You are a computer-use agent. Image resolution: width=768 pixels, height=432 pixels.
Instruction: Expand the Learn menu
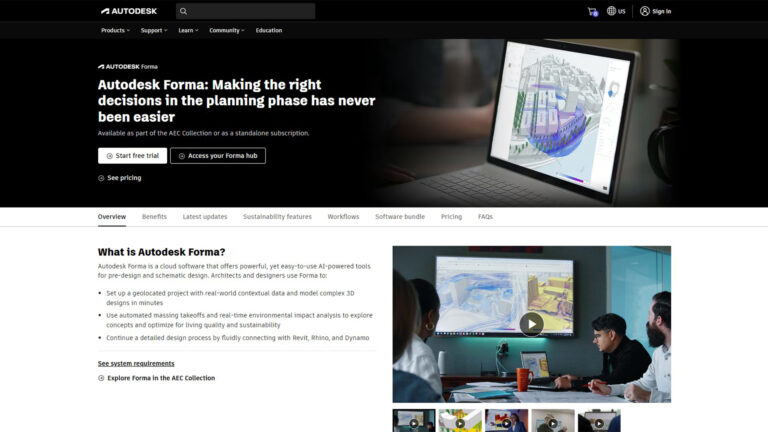pos(188,30)
